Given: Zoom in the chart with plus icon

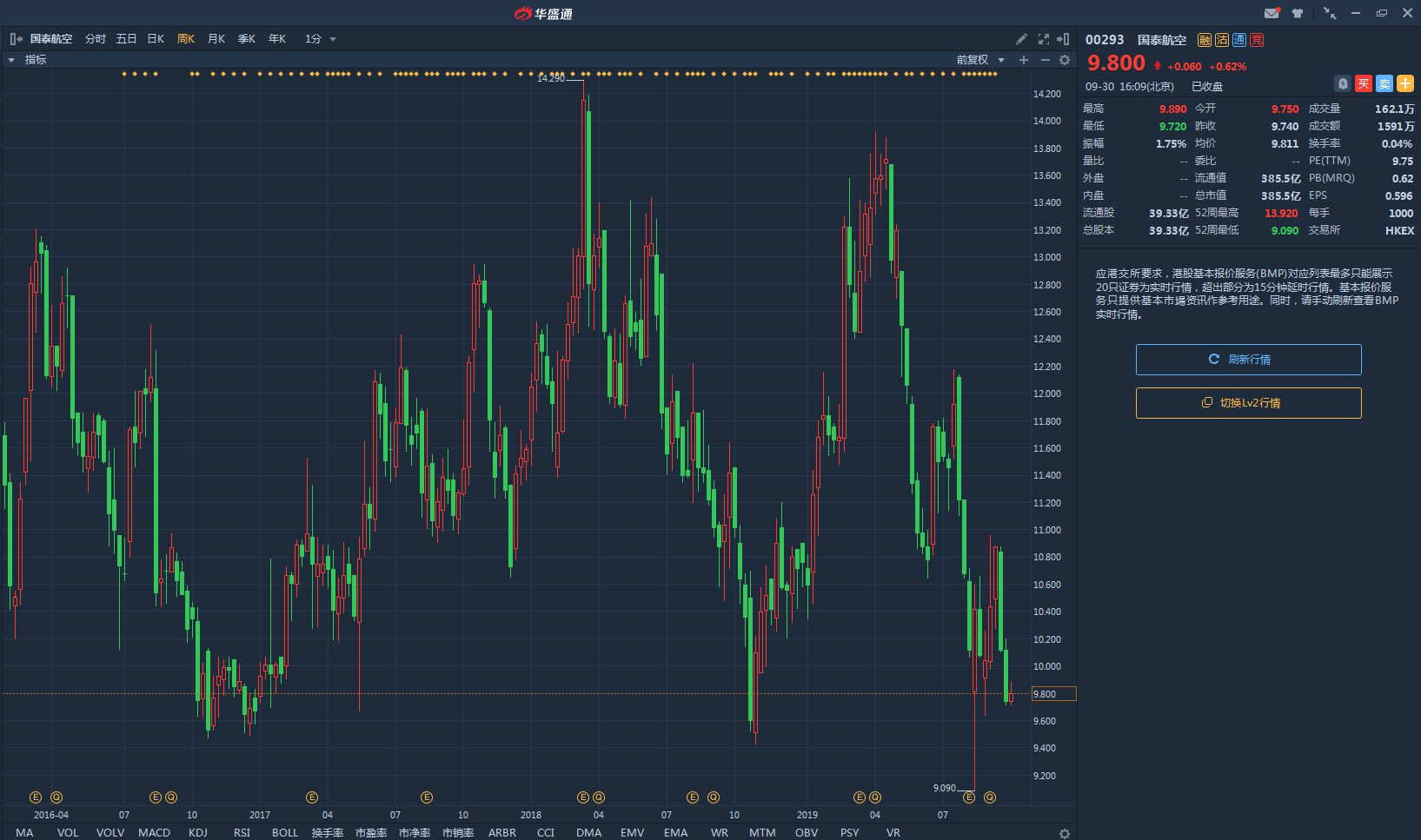Looking at the screenshot, I should 1024,60.
